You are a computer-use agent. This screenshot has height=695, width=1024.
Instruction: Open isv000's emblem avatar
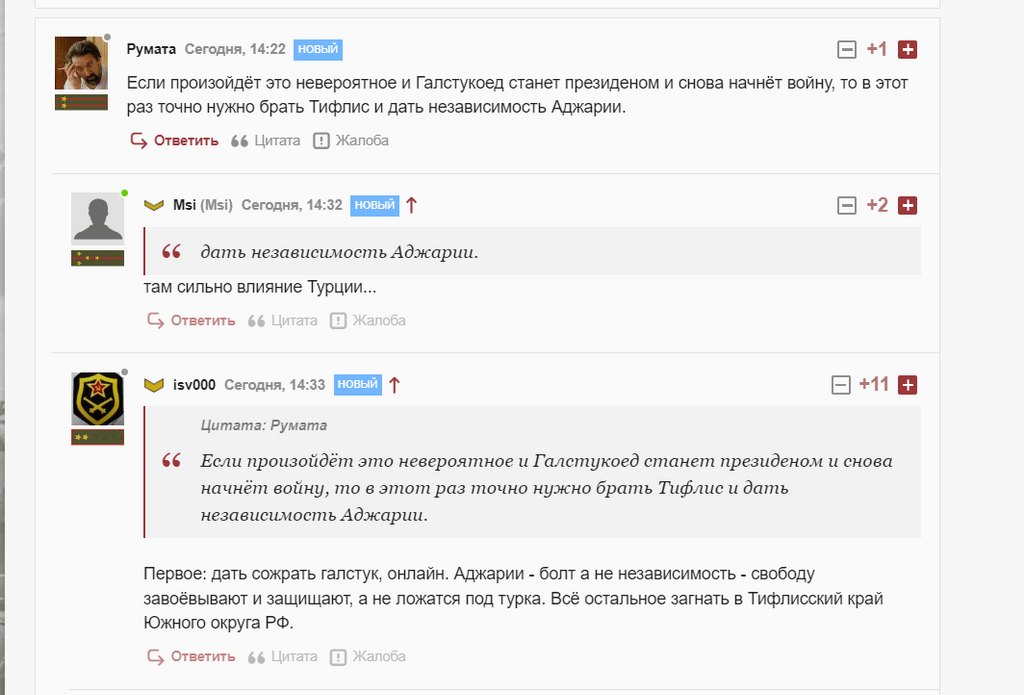(x=97, y=399)
